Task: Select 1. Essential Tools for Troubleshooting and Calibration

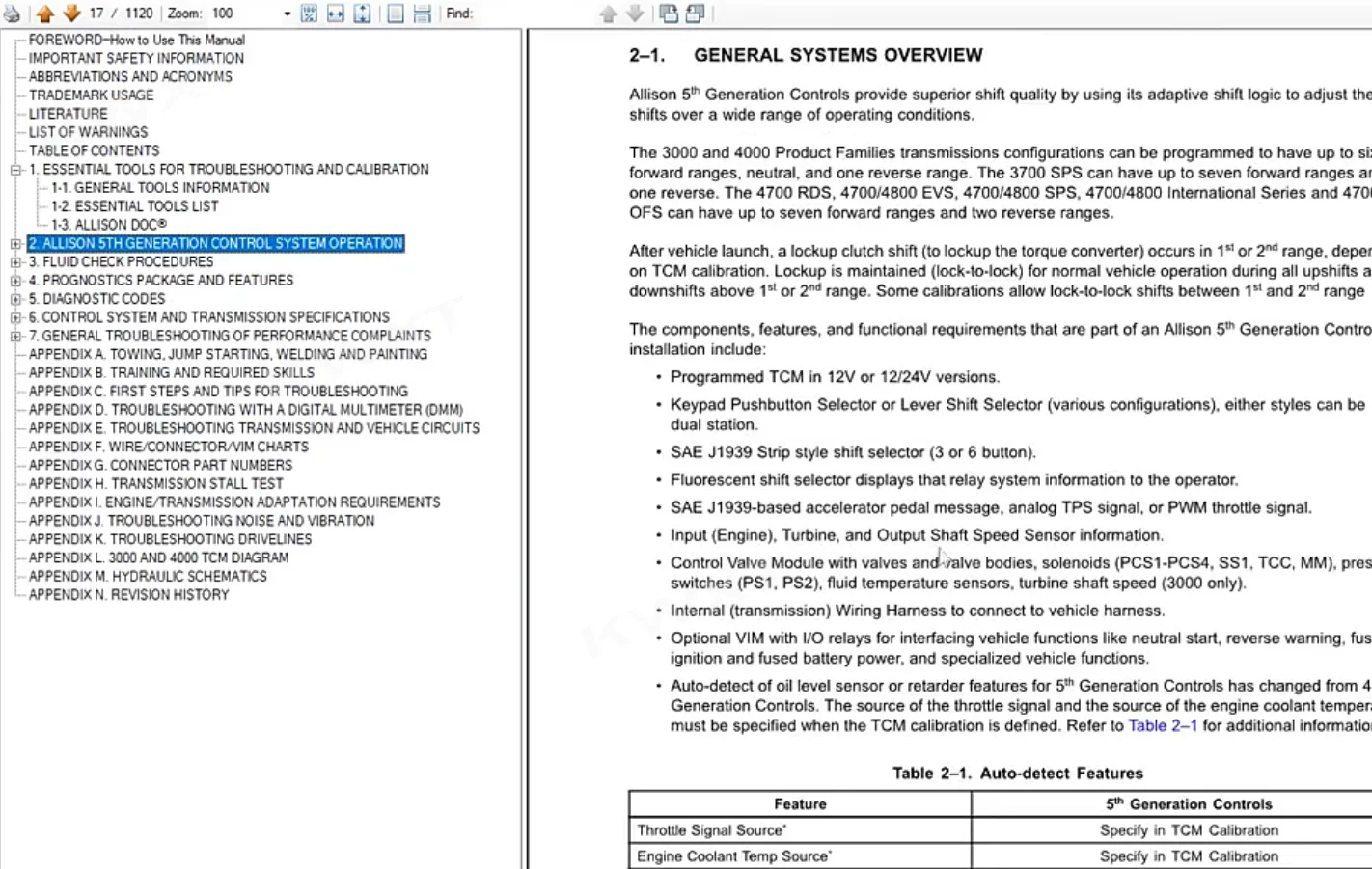Action: (229, 169)
